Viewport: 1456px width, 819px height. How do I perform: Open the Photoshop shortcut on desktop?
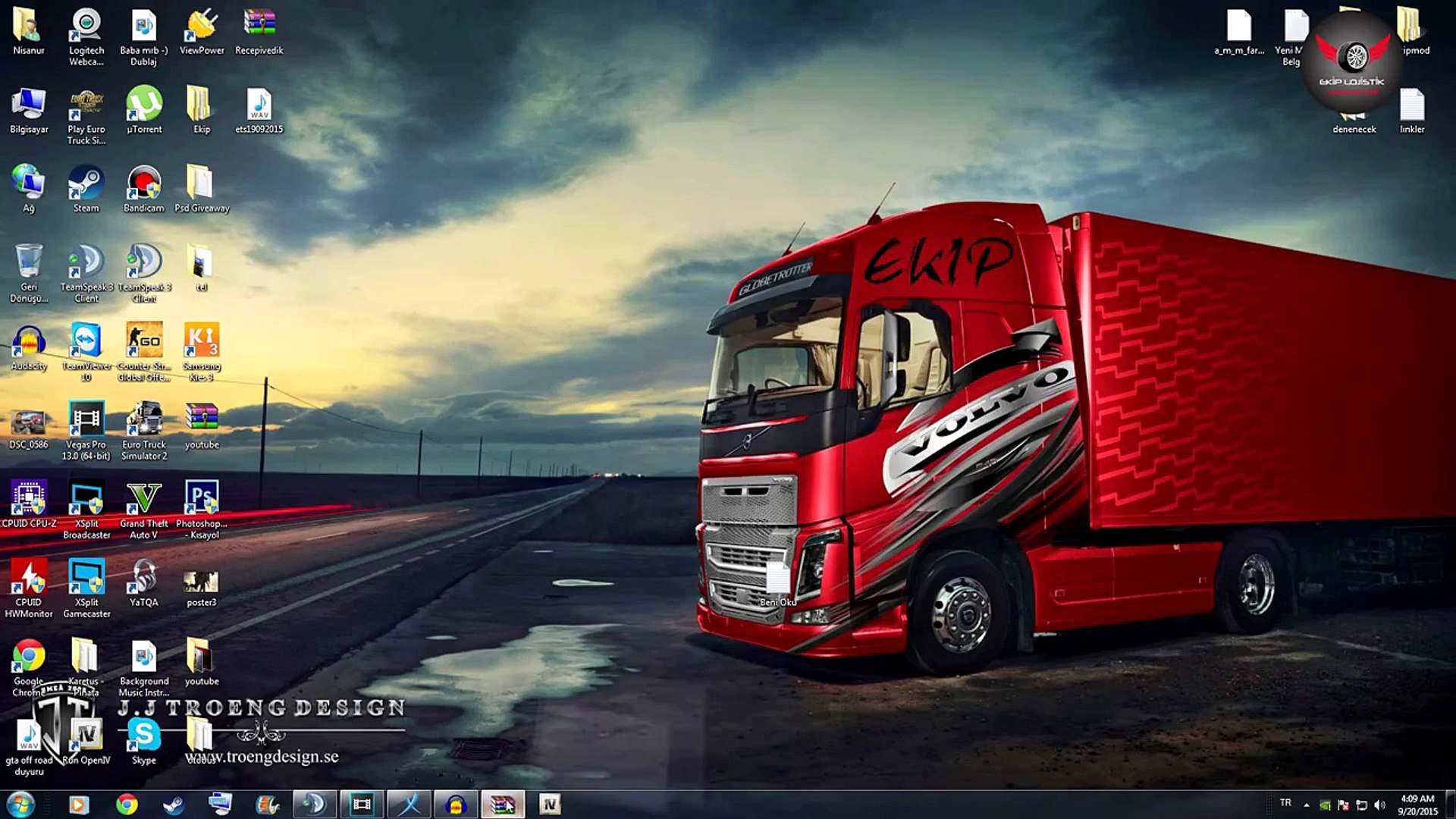202,510
